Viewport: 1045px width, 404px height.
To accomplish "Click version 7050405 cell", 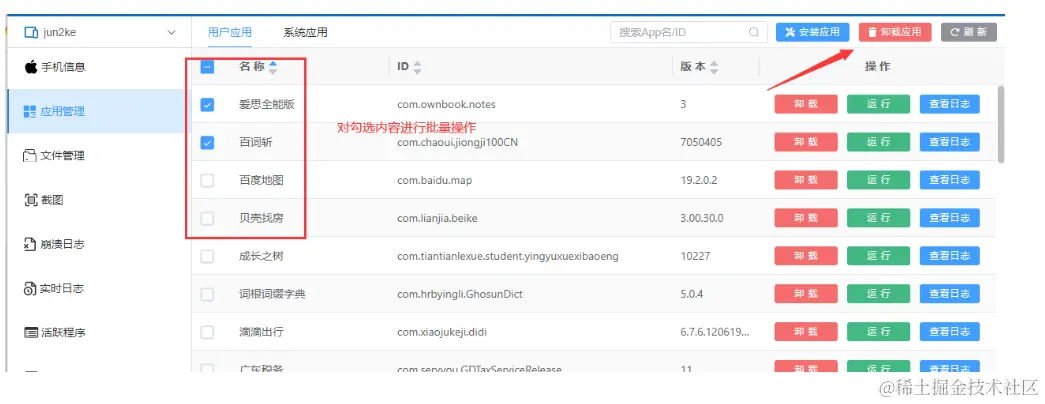I will tap(701, 143).
